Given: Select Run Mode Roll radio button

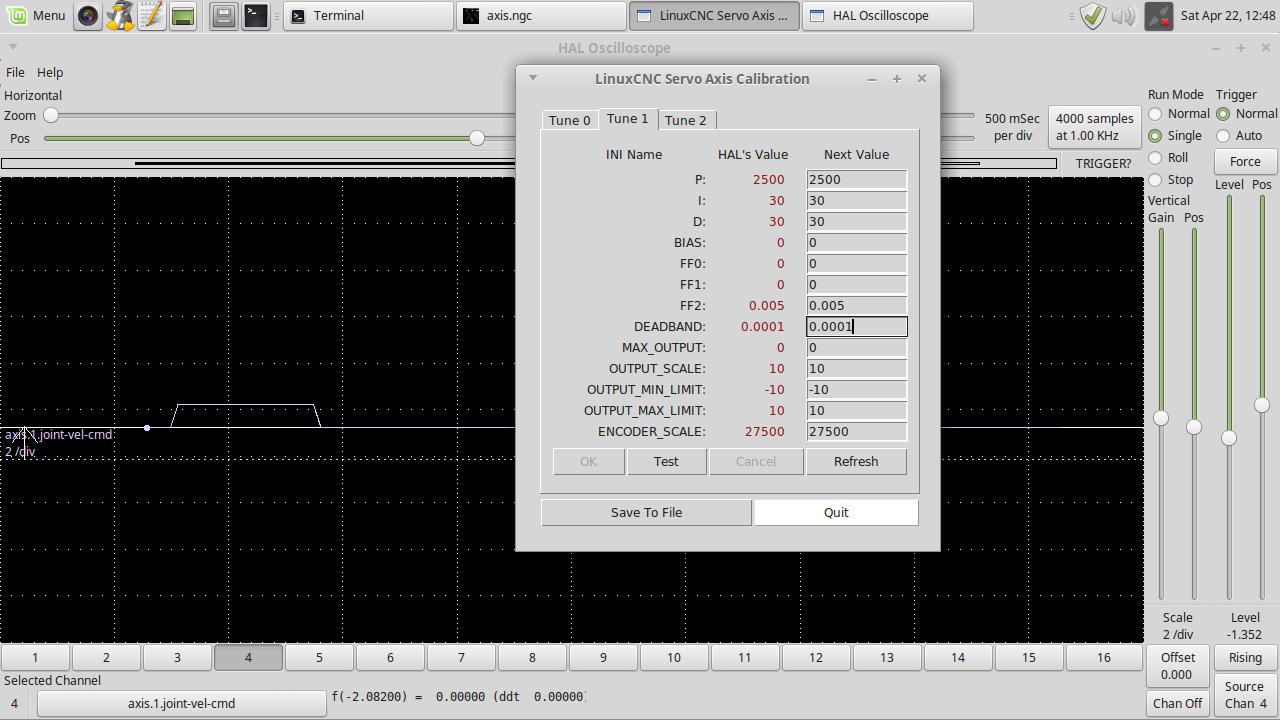Looking at the screenshot, I should point(1155,158).
